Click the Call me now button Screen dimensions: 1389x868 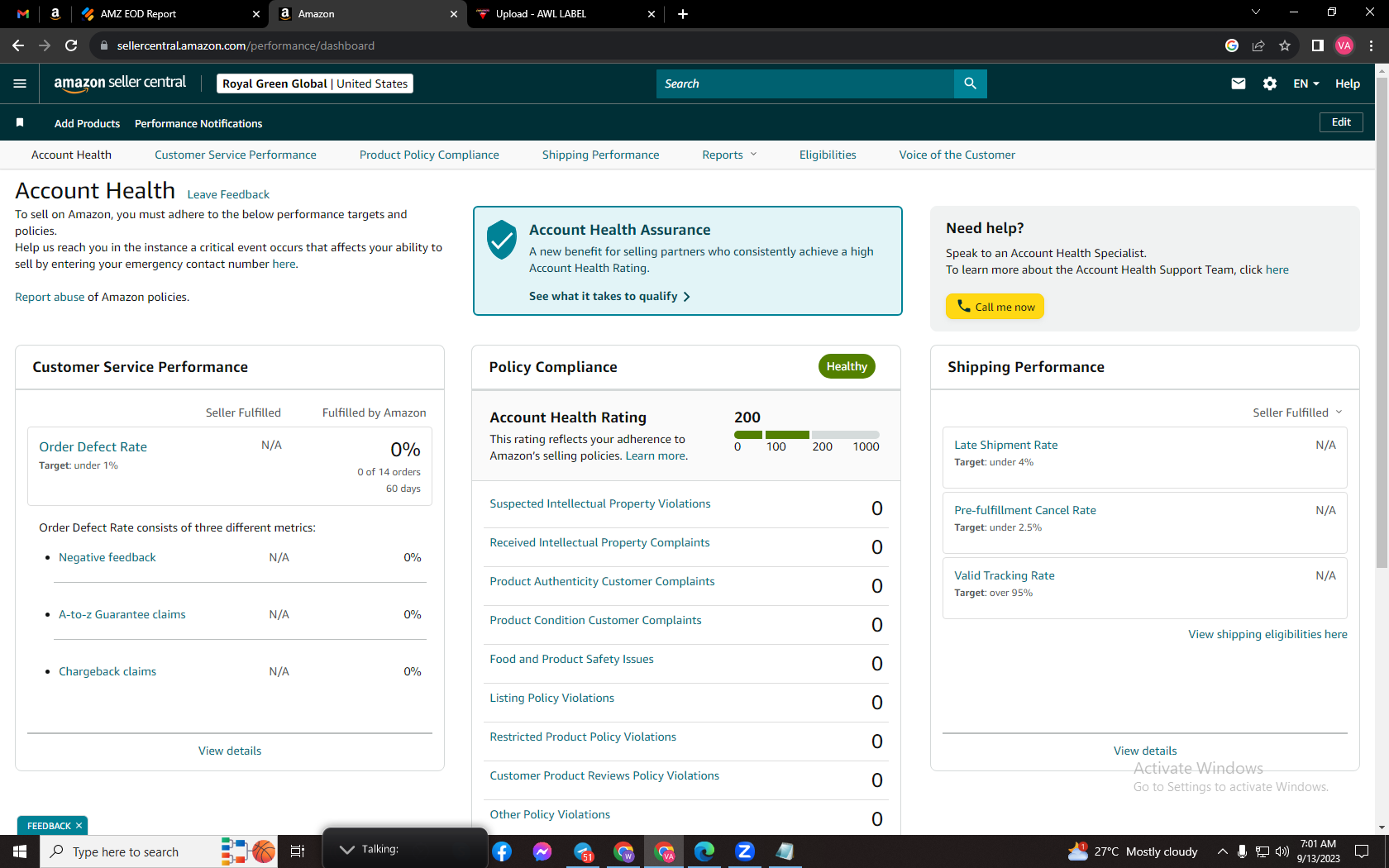click(x=995, y=307)
